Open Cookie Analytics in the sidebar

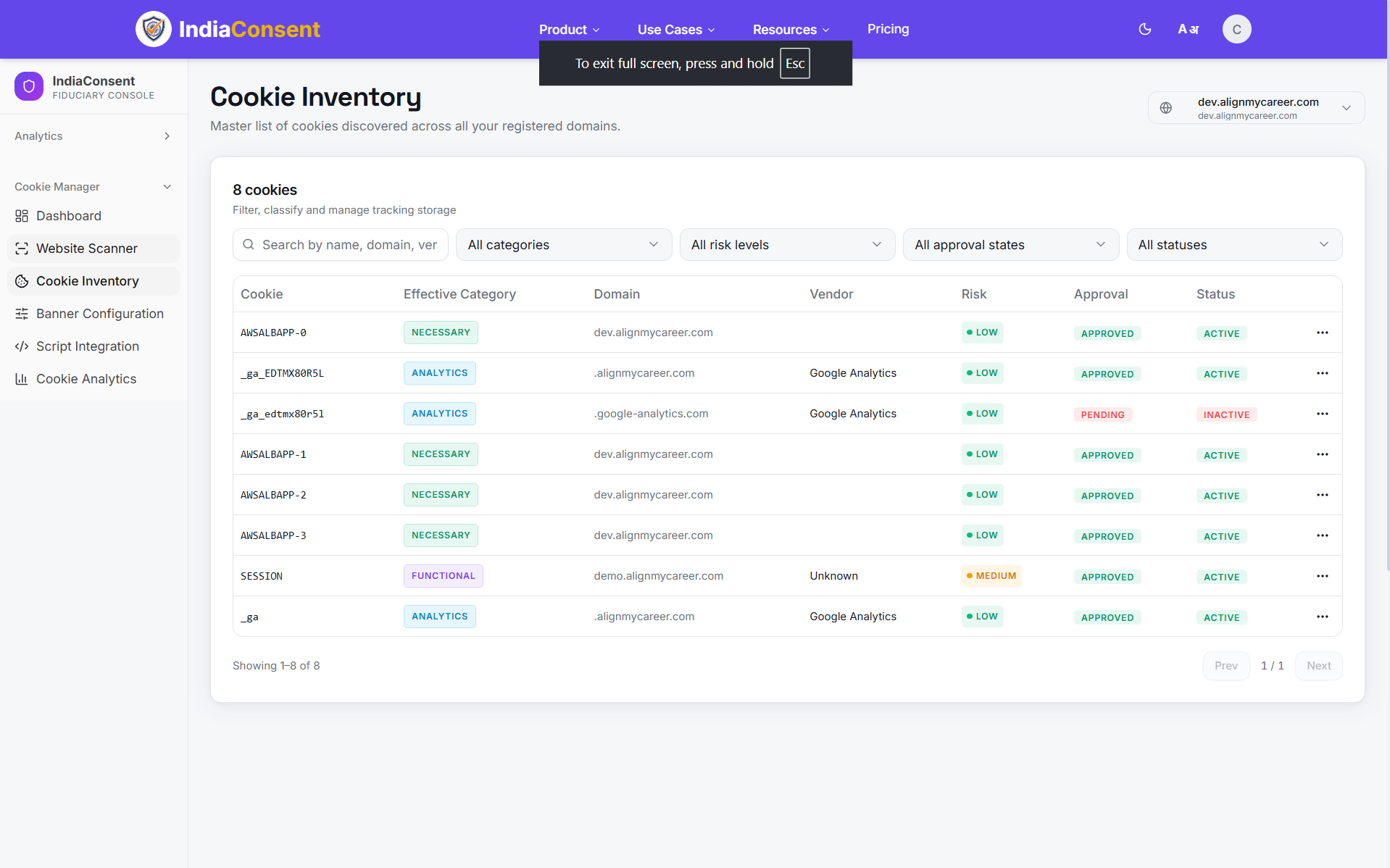point(93,379)
